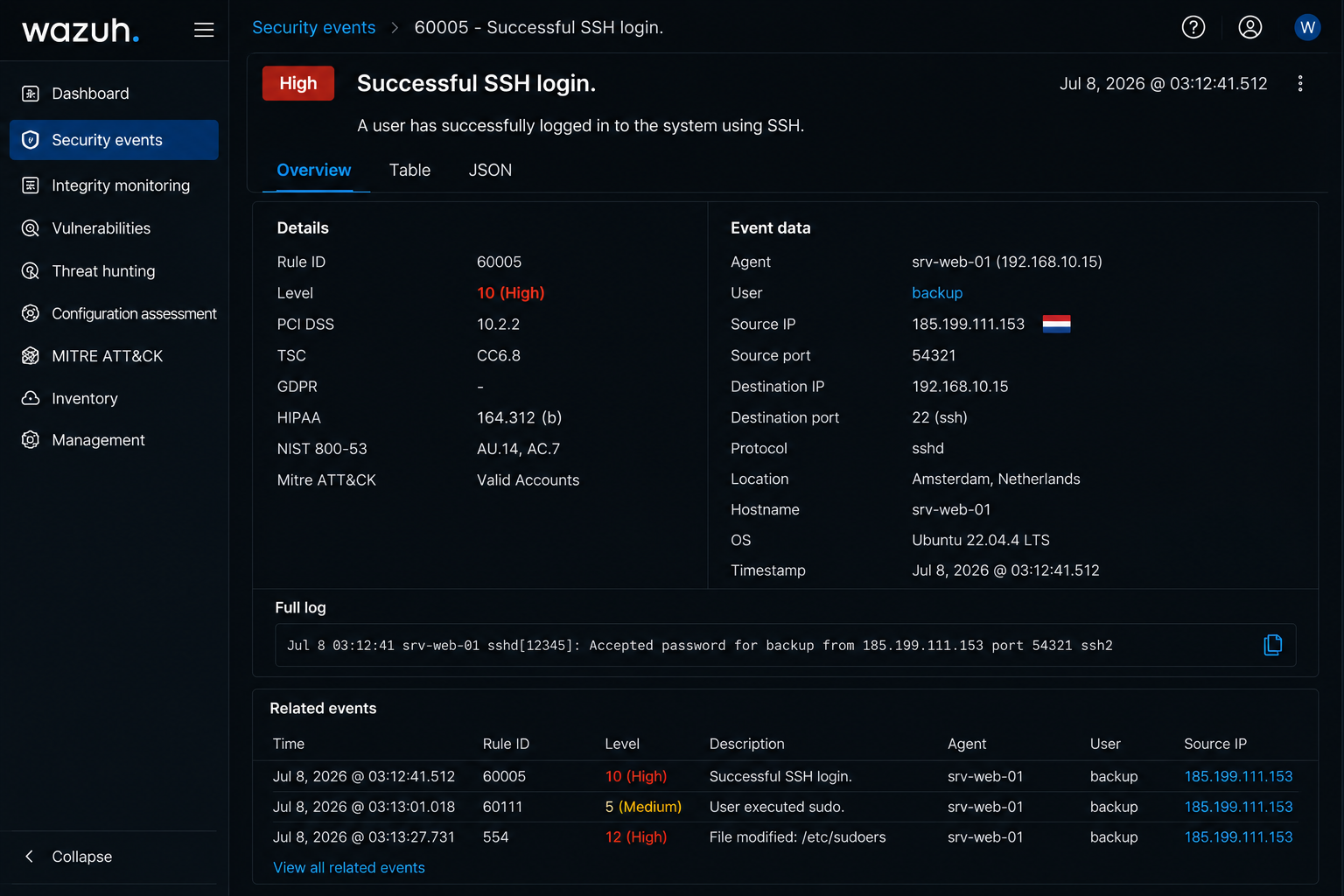Click the Integrity monitoring icon
The image size is (1344, 896).
tap(31, 185)
